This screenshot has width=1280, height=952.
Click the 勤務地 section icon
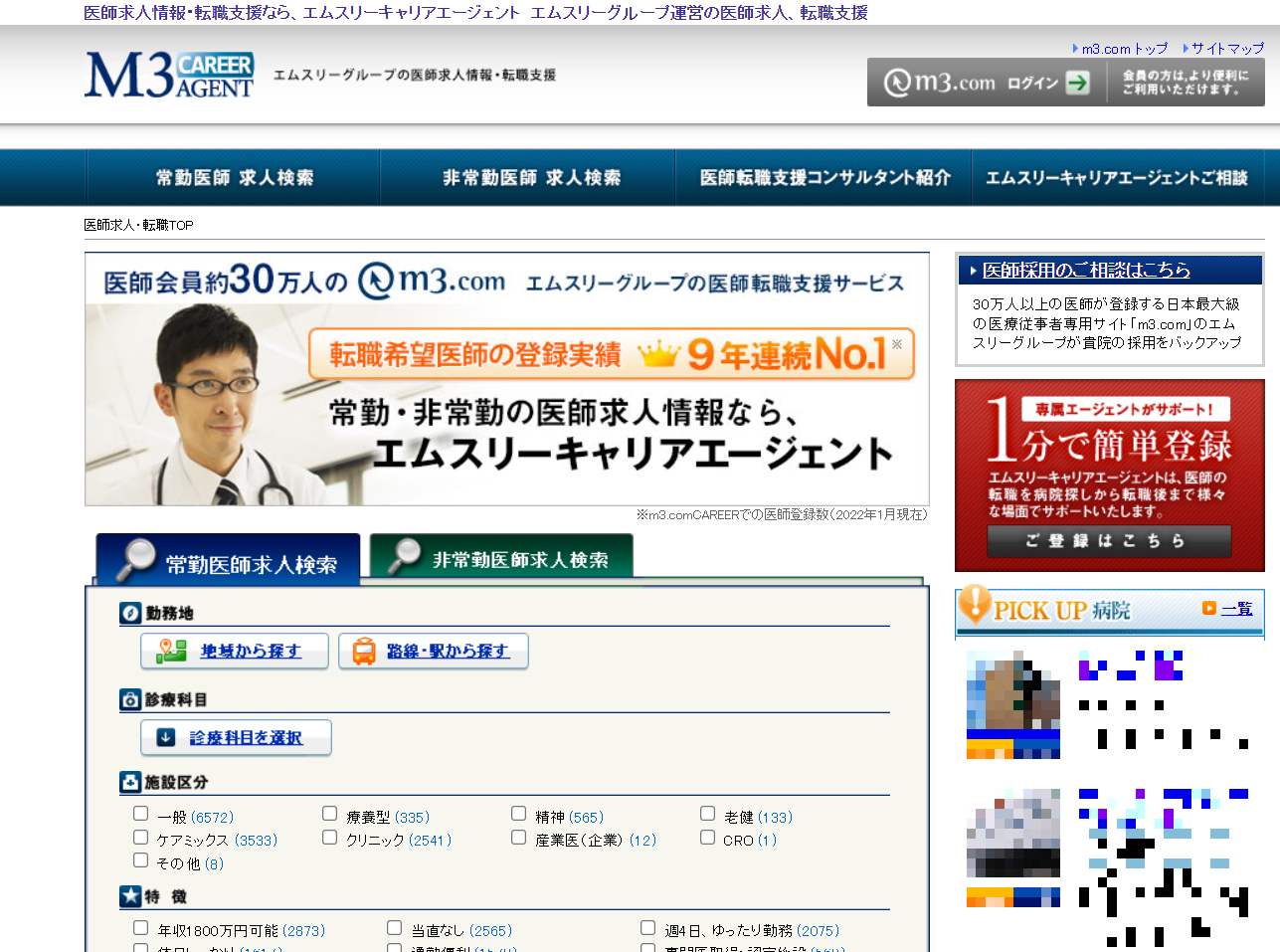click(x=130, y=613)
